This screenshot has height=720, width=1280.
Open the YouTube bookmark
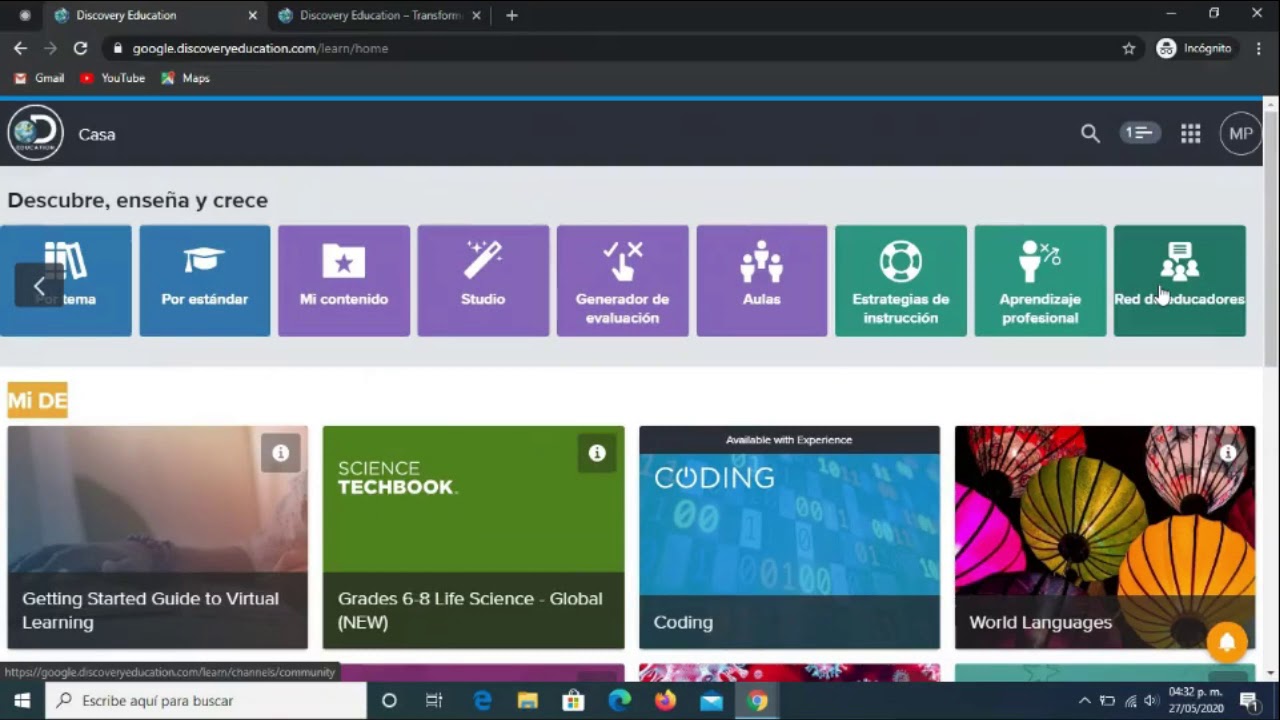(113, 78)
